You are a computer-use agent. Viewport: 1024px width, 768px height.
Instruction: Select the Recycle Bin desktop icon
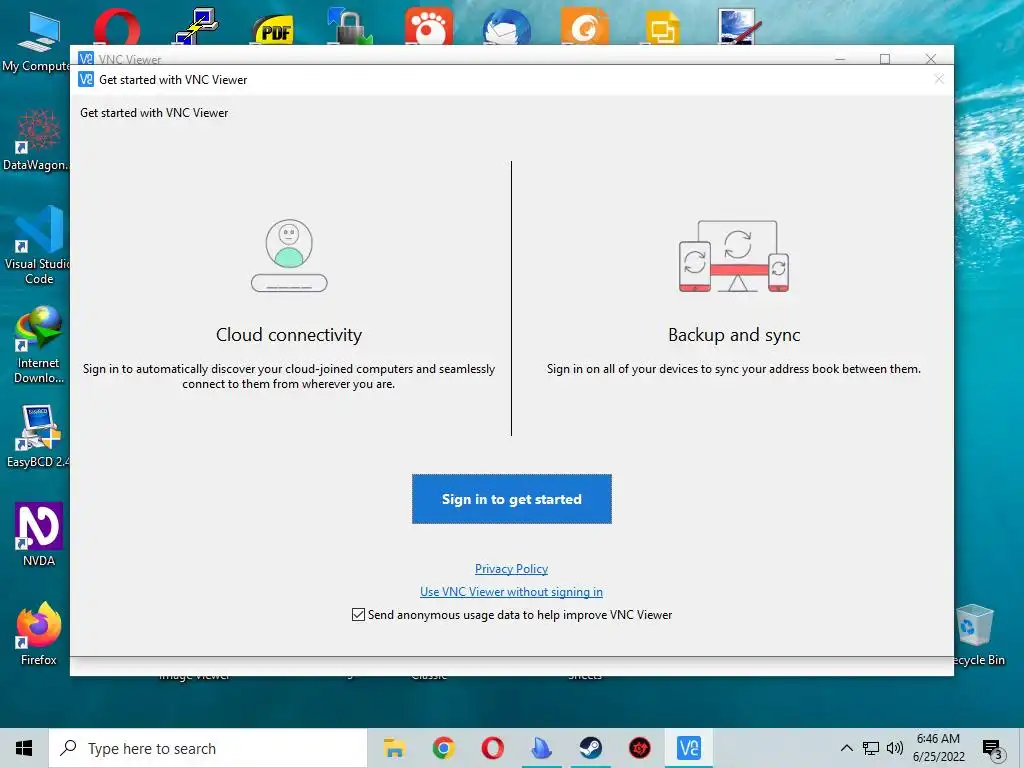(x=978, y=635)
